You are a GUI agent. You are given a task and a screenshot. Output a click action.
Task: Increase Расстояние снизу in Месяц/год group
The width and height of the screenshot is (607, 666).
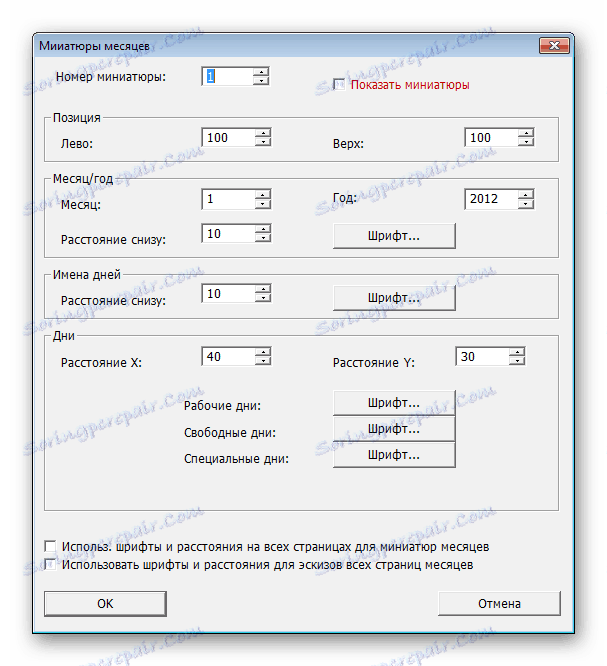coord(263,229)
